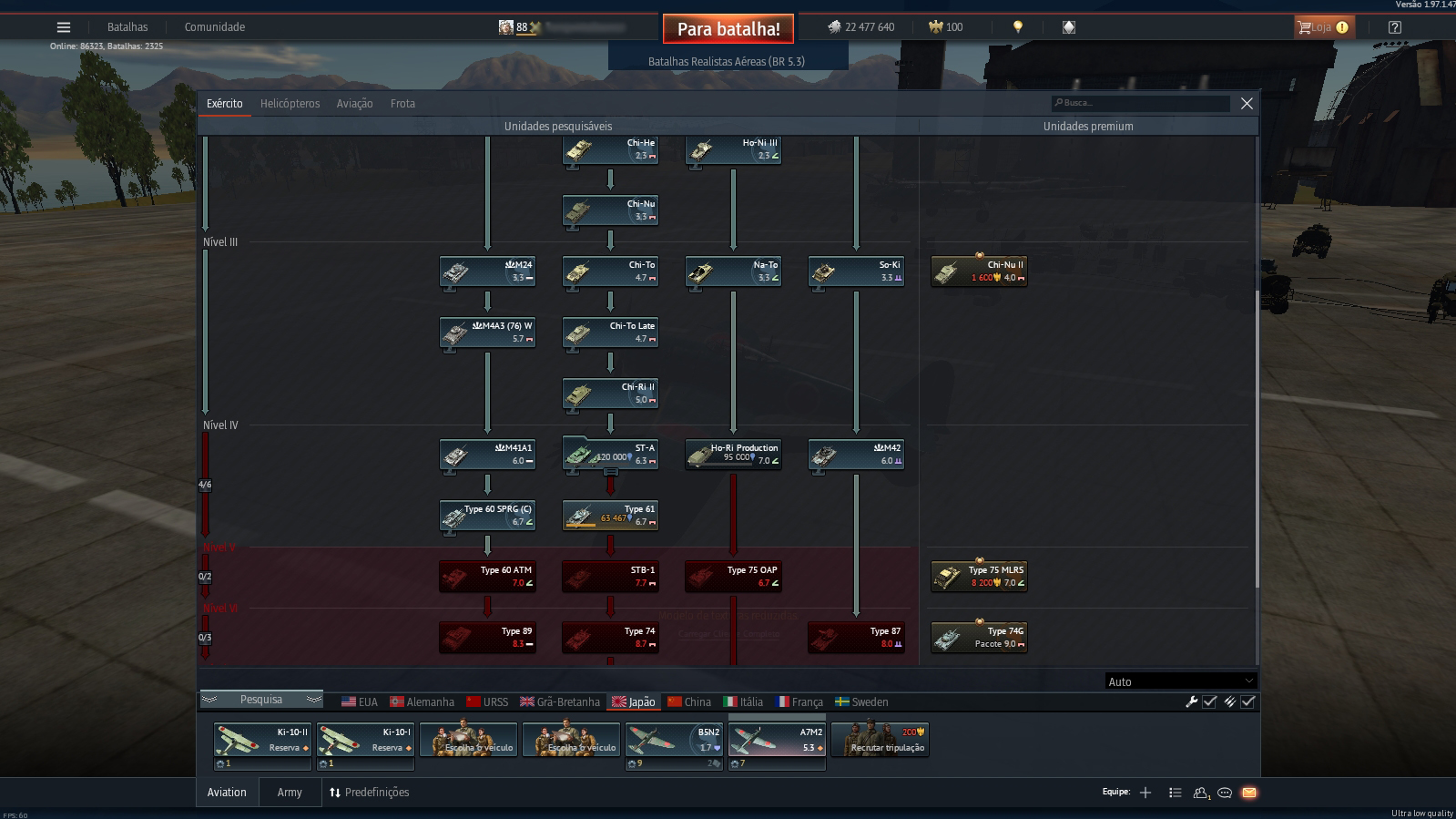Screen dimensions: 1456x819
Task: Open the contacts friends list icon
Action: pos(1201,793)
